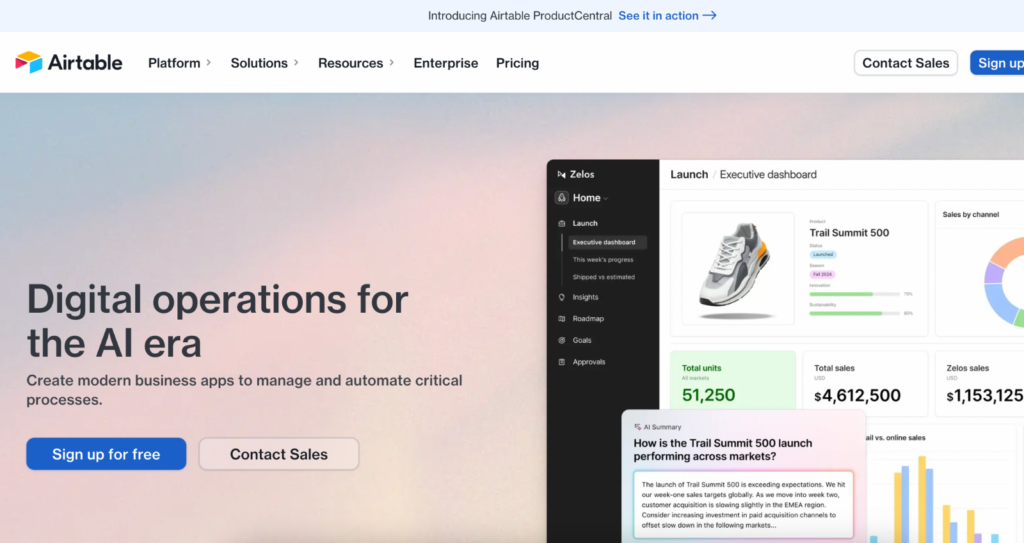Image resolution: width=1024 pixels, height=543 pixels.
Task: Click the Launch sidebar icon
Action: click(562, 223)
